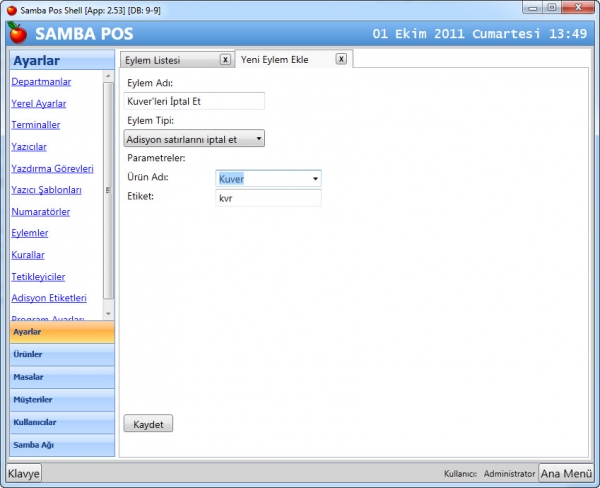The image size is (600, 488).
Task: Open the Tetikleyiciler link
Action: (x=38, y=276)
